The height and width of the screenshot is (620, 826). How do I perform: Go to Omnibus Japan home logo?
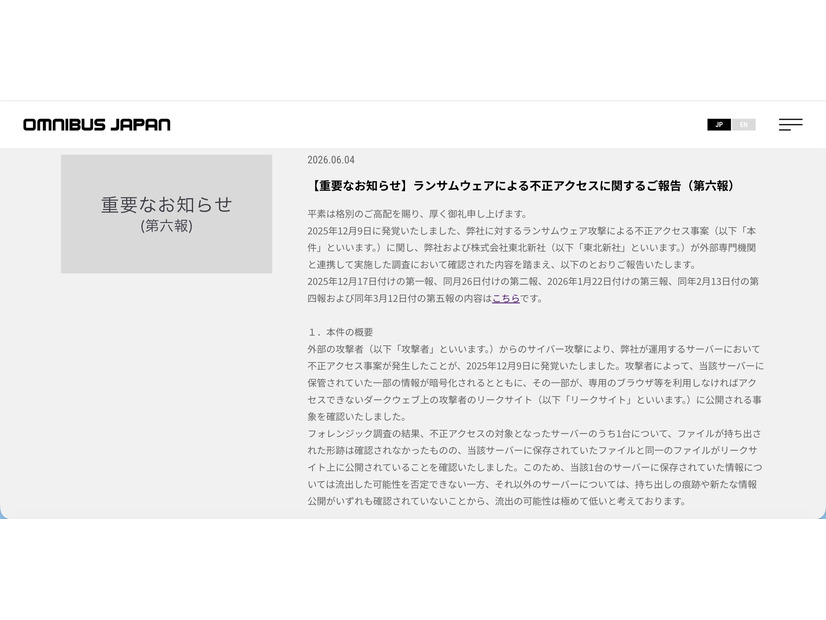[96, 125]
